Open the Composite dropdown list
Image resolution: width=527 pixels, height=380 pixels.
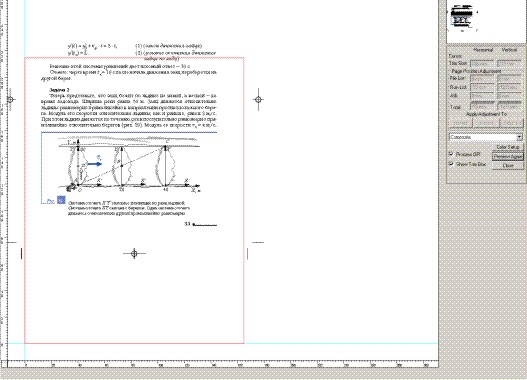(x=486, y=137)
